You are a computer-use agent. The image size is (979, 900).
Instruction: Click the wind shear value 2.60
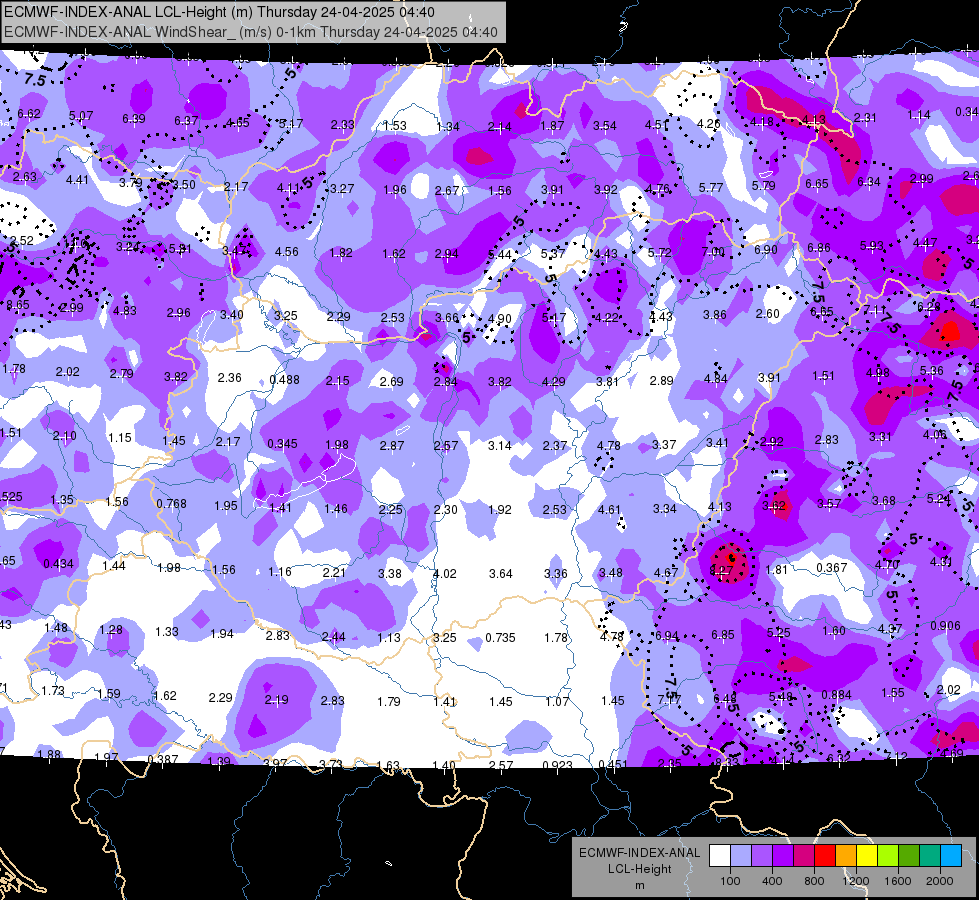pos(768,314)
